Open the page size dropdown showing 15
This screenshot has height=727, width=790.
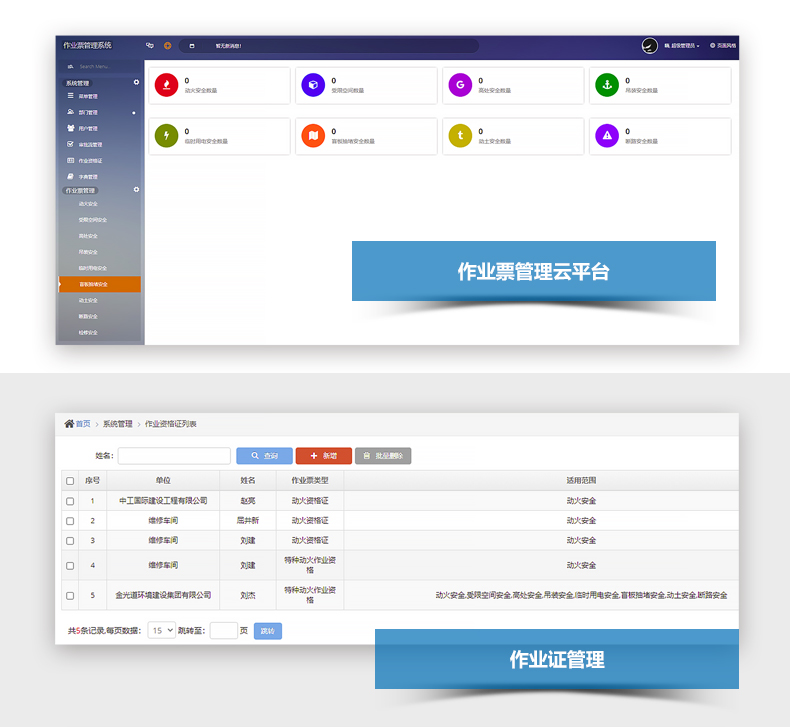pos(161,631)
